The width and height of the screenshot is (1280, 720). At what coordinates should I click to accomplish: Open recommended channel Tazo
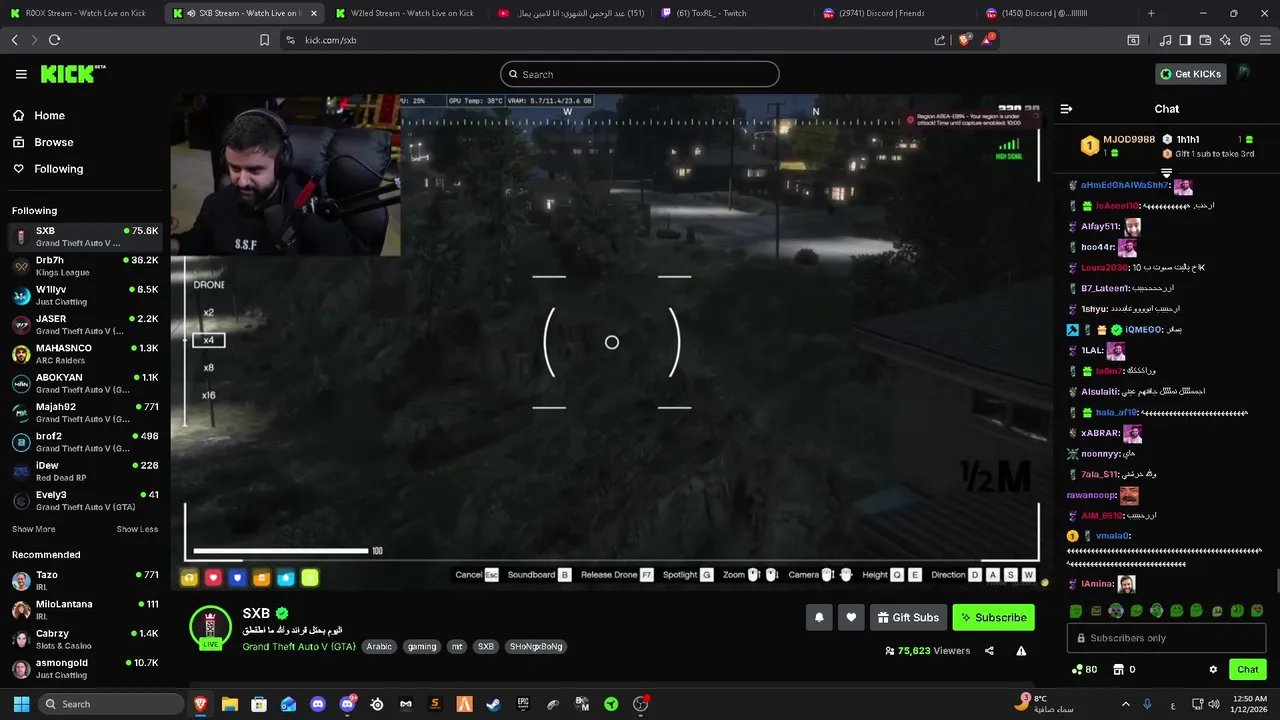point(84,581)
